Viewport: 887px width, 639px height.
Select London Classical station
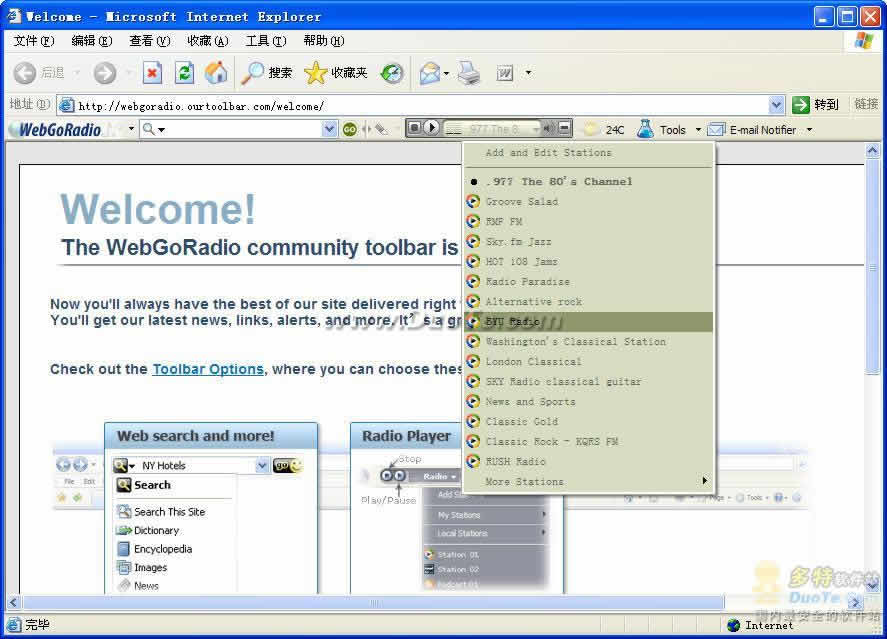tap(588, 362)
